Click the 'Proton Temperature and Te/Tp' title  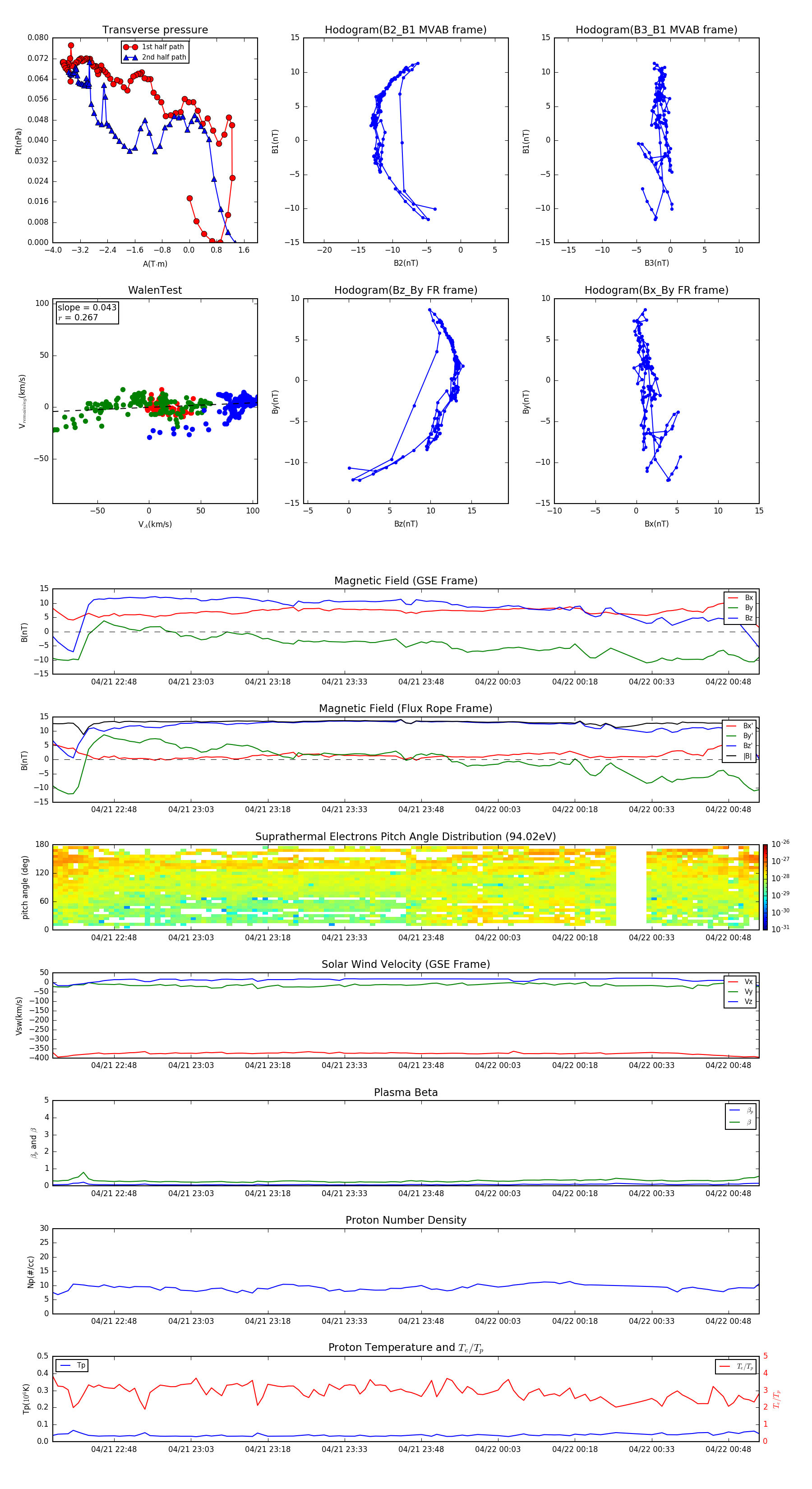406,1348
